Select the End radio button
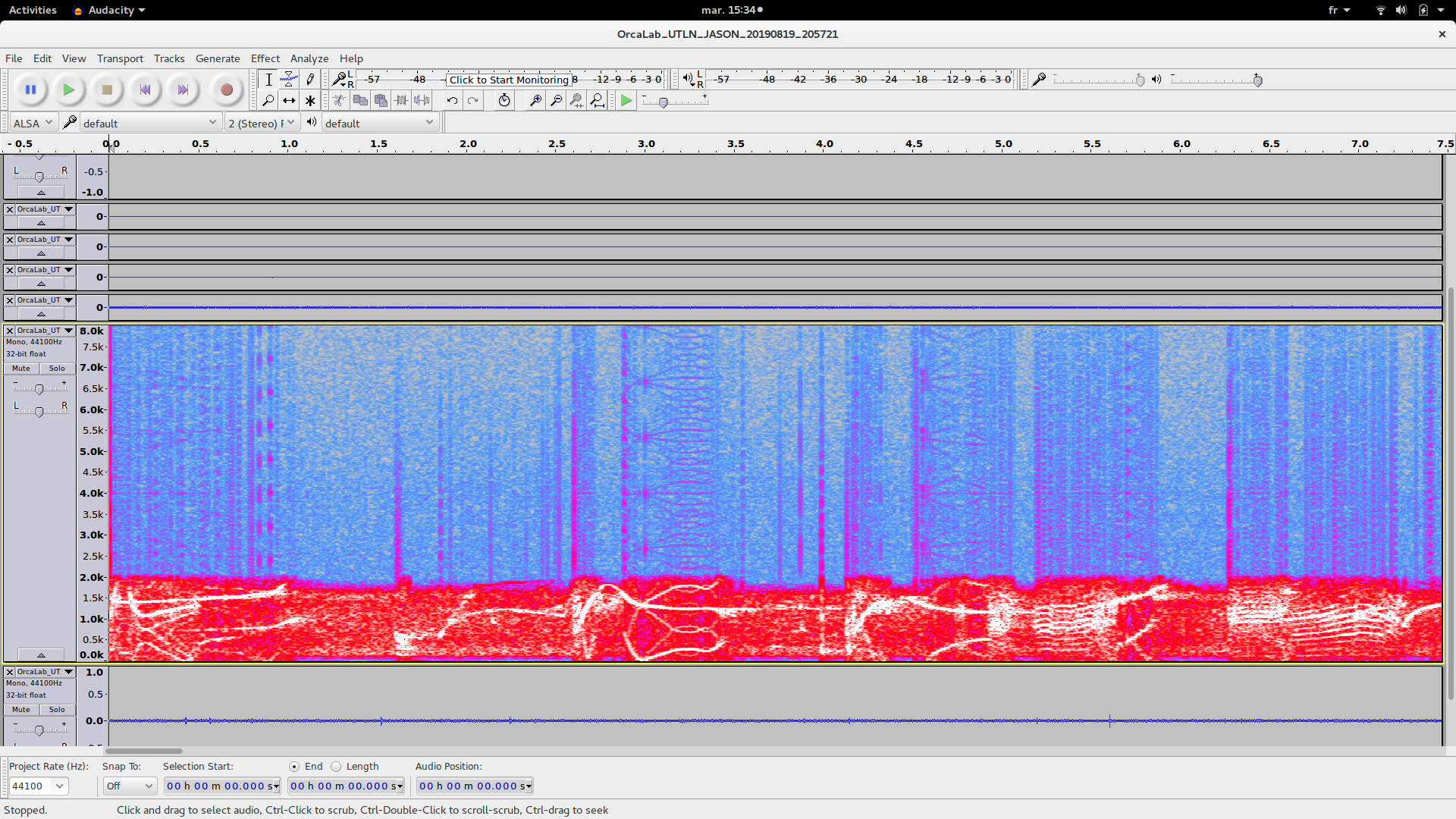The image size is (1456, 819). pos(294,767)
